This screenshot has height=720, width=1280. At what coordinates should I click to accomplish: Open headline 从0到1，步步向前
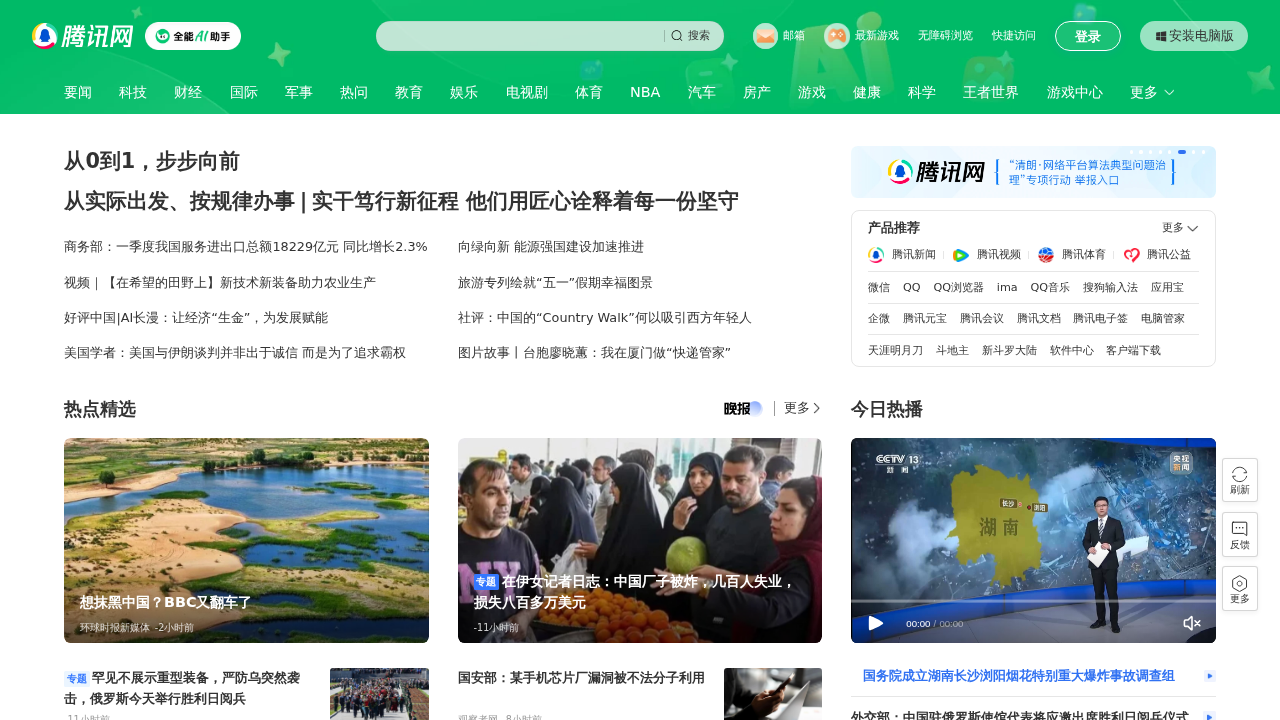coord(152,161)
